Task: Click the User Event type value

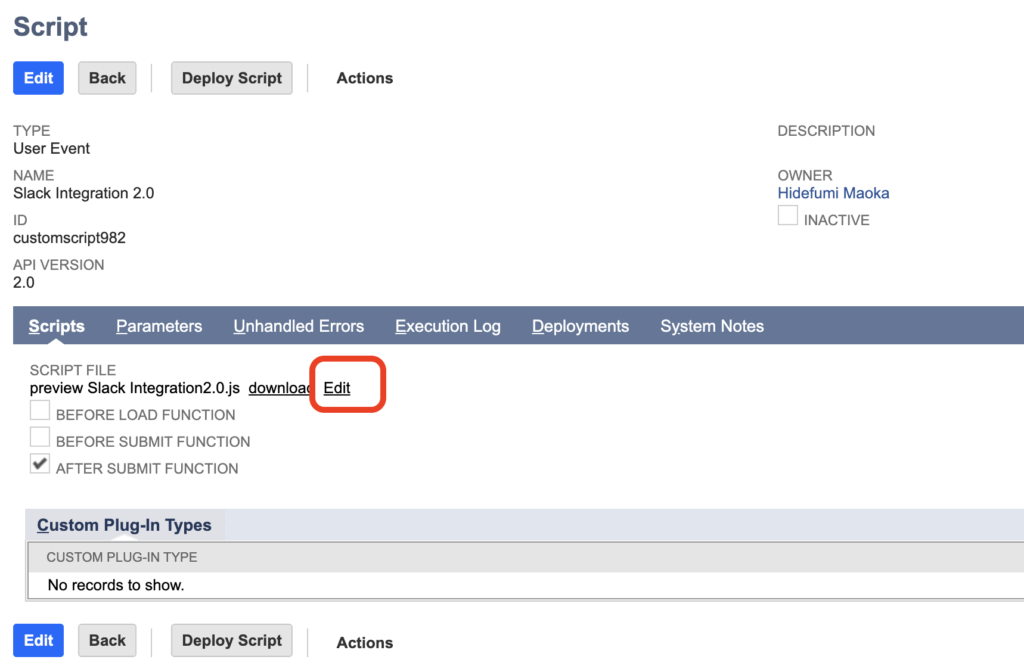Action: pos(52,148)
